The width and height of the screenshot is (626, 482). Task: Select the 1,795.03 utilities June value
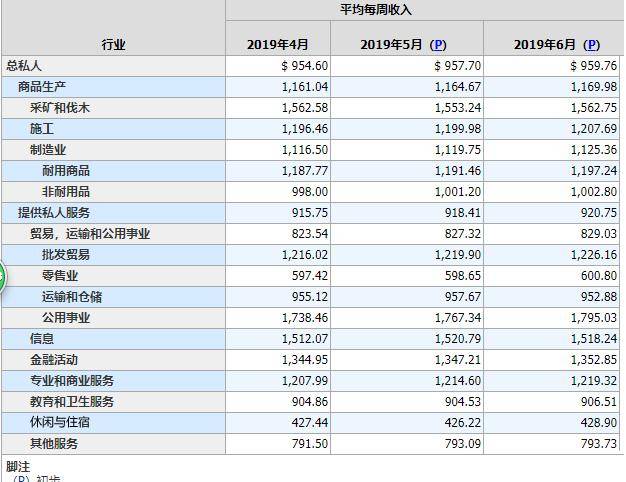point(594,318)
